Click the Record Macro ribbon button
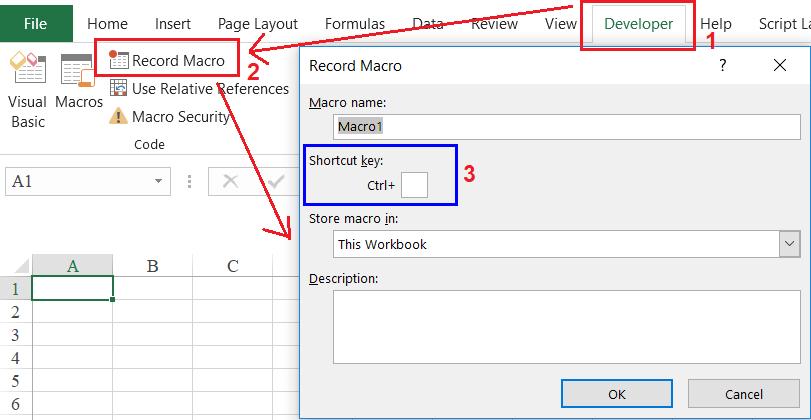 click(x=167, y=61)
